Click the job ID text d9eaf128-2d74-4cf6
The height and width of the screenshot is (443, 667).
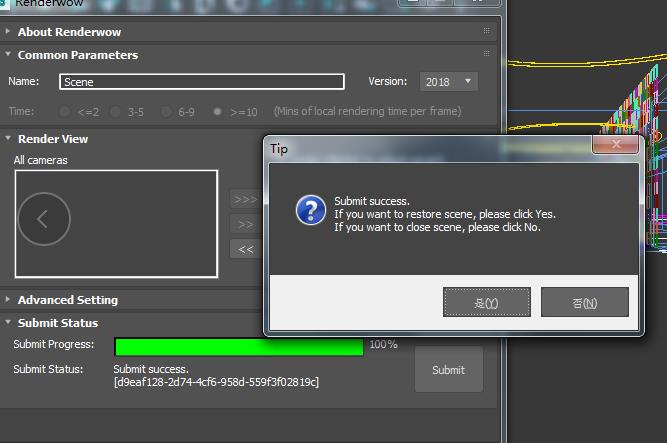click(216, 382)
